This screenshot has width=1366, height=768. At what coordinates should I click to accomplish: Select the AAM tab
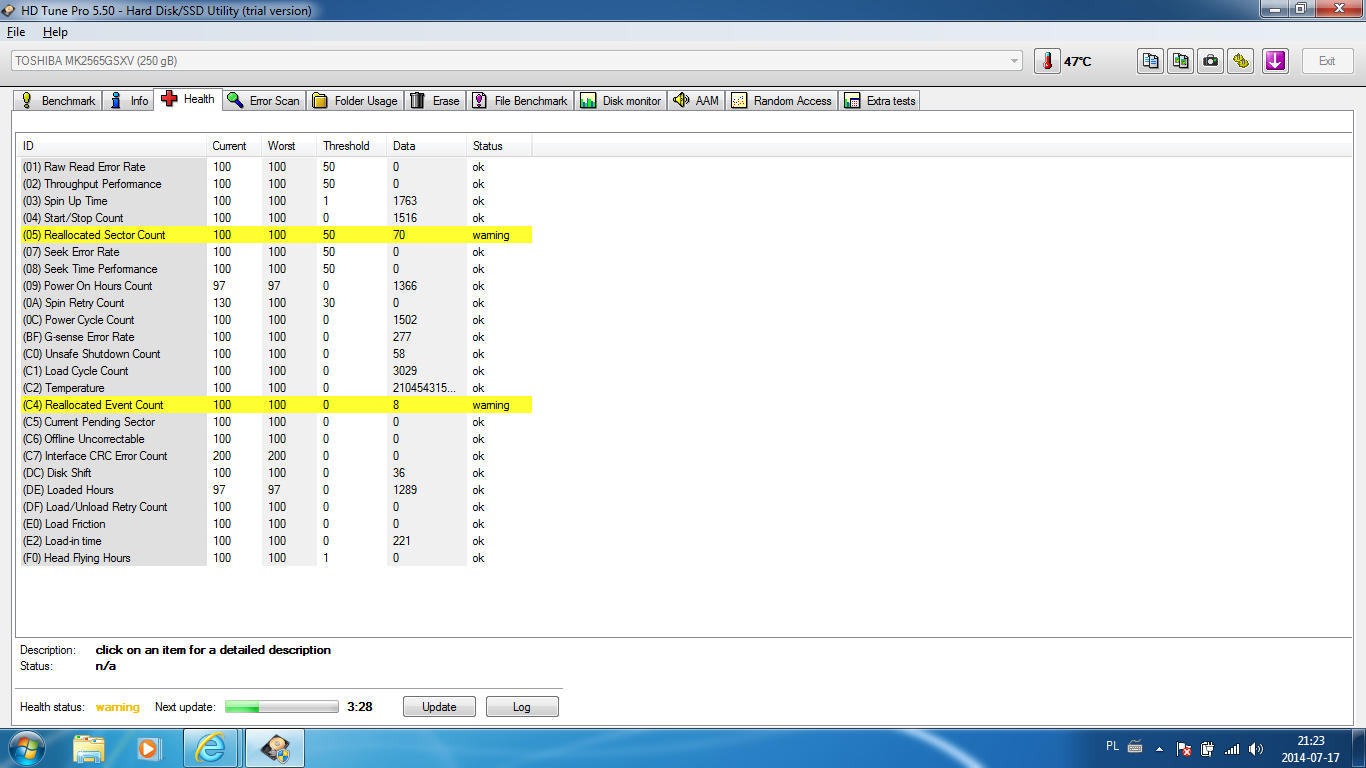coord(696,101)
